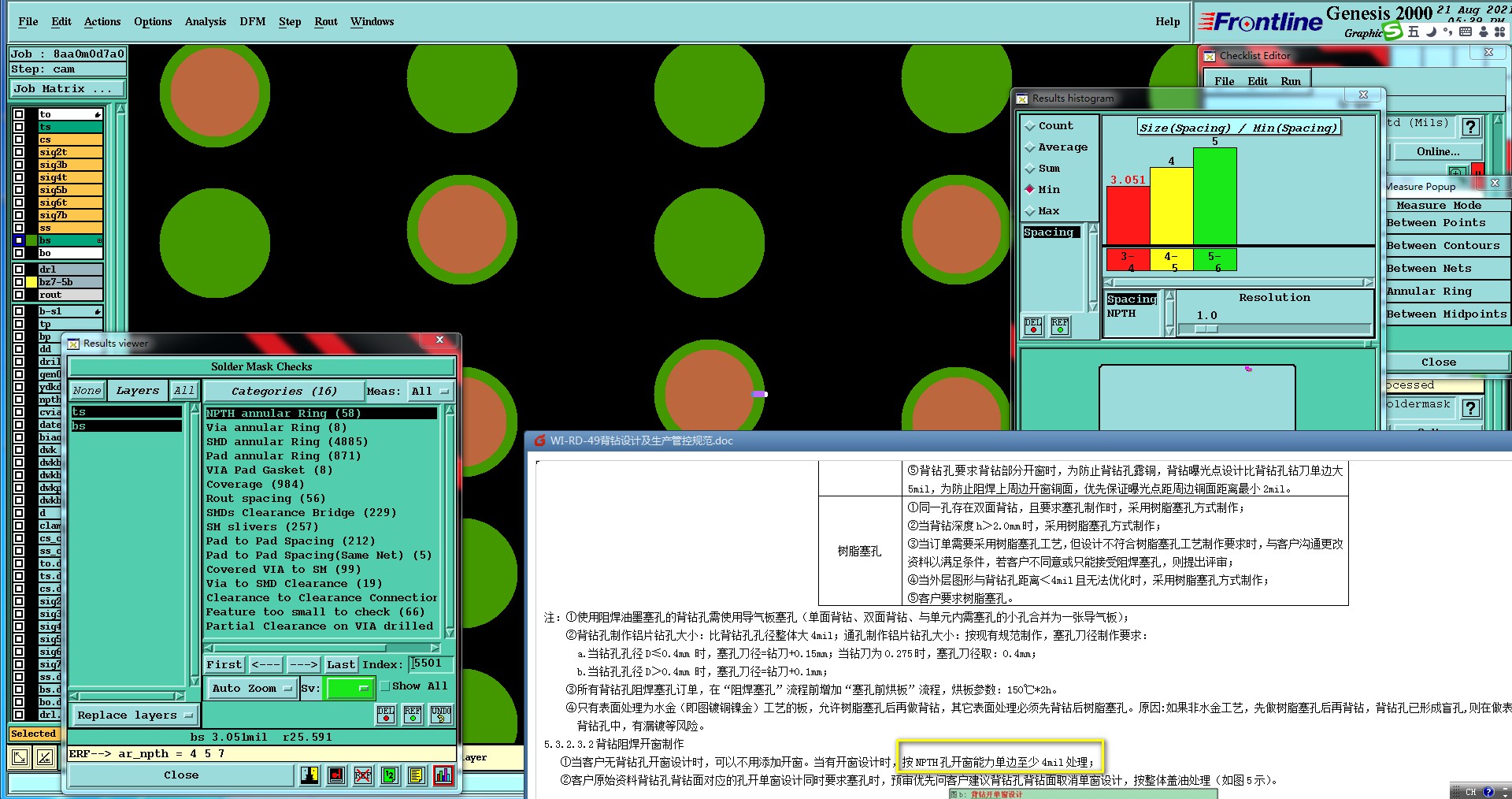This screenshot has width=1512, height=799.
Task: Click the Index input field showing 5501
Action: point(431,663)
